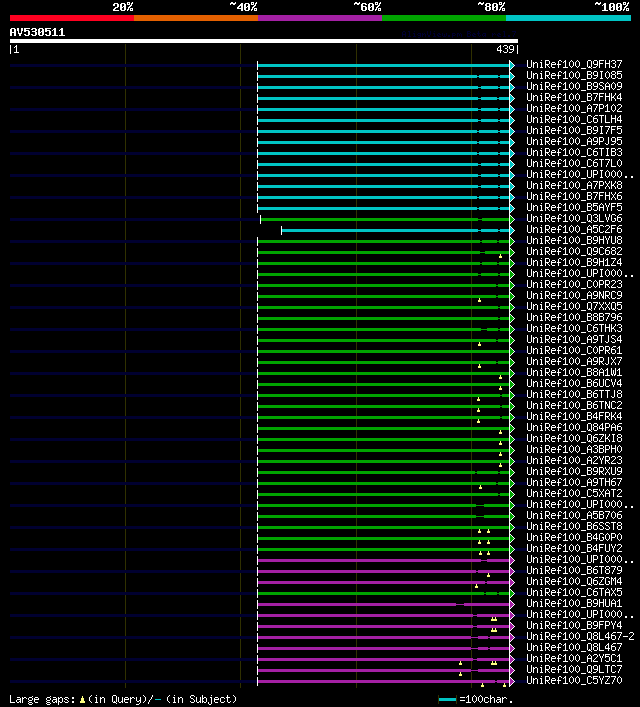This screenshot has height=707, width=640.
Task: Select the UniRef100_B4G0P0 label
Action: pos(574,537)
